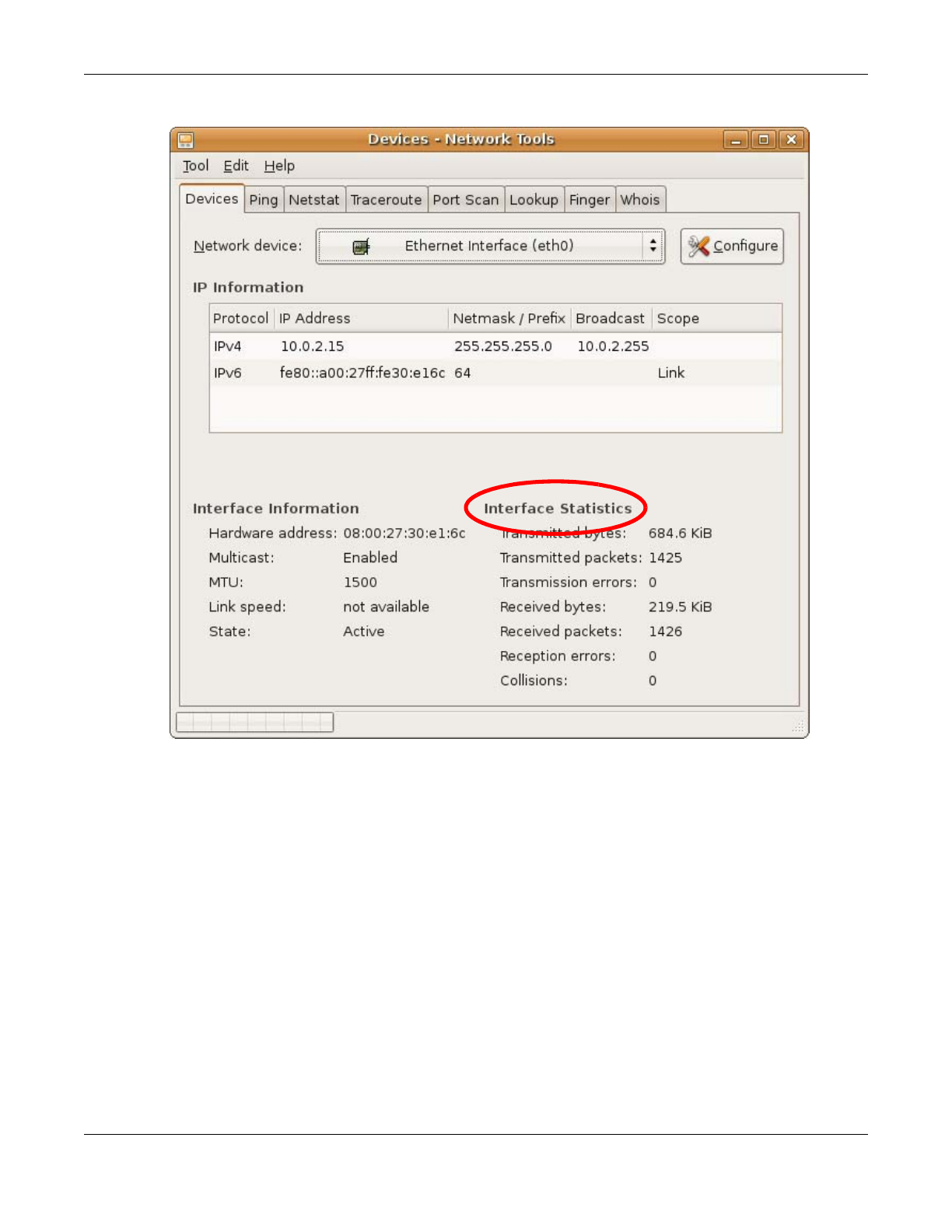Image resolution: width=952 pixels, height=1232 pixels.
Task: Select the Port Scan tab
Action: pyautogui.click(x=465, y=200)
